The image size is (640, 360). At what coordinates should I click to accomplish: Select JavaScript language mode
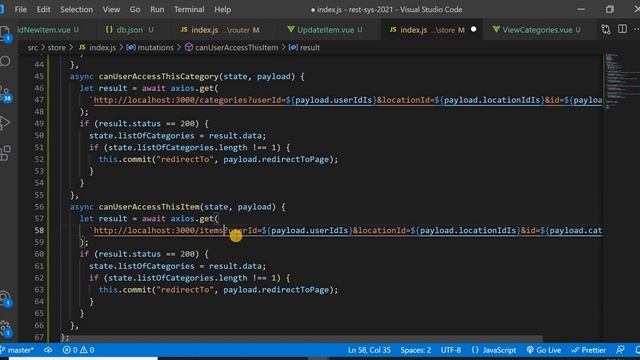coord(494,350)
